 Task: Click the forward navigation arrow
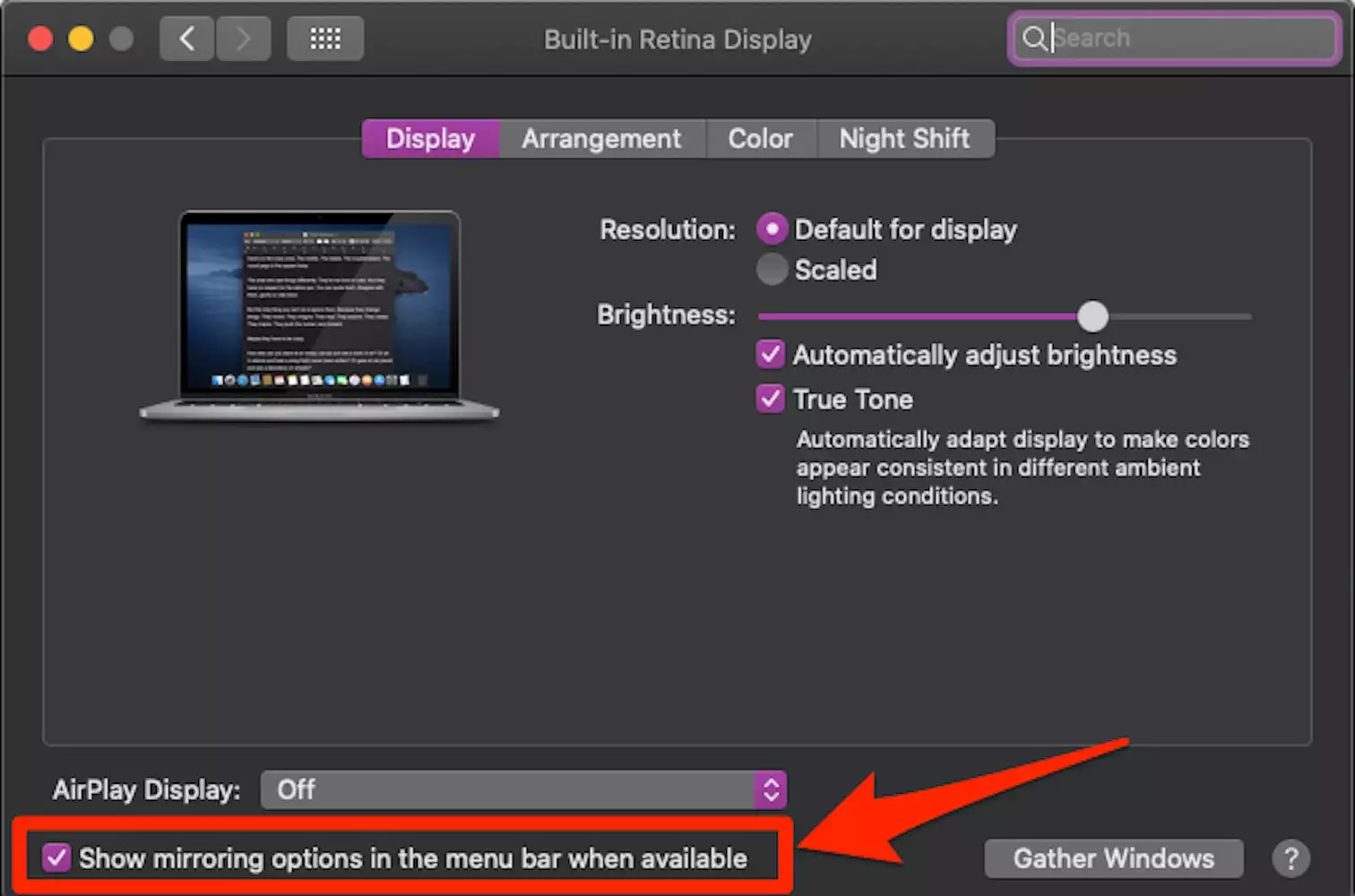pos(243,39)
